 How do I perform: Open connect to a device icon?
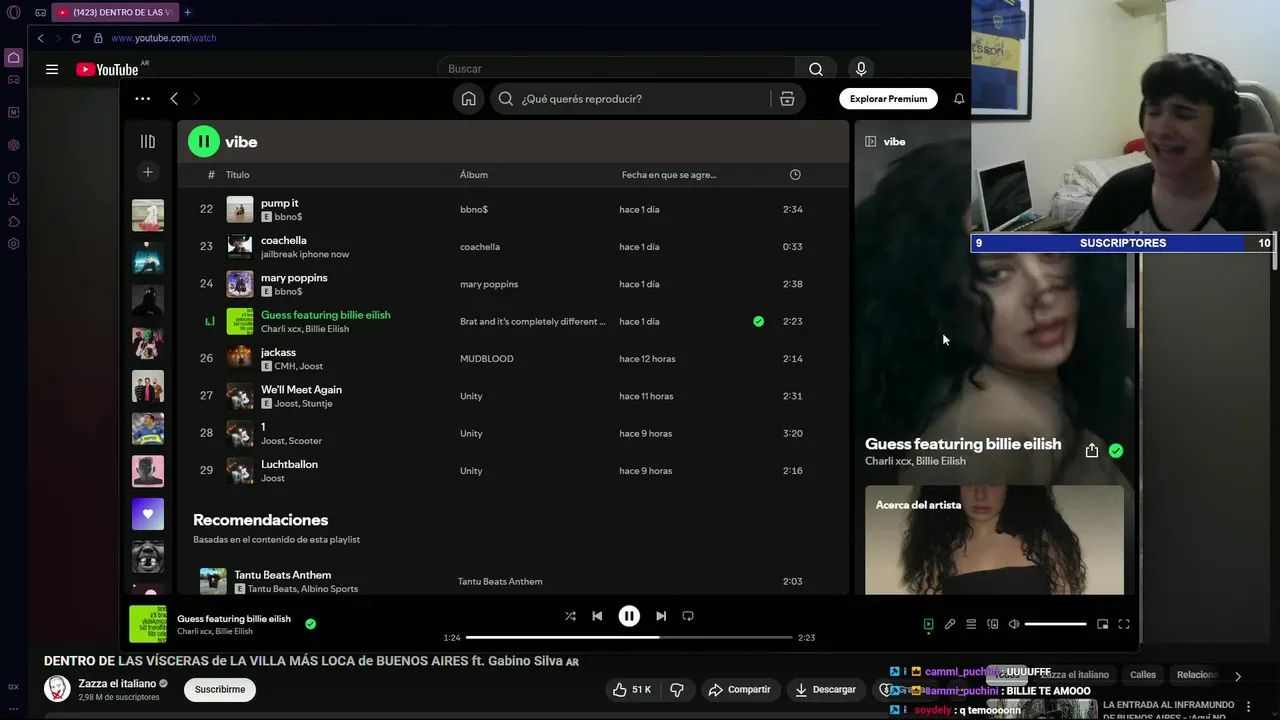[993, 624]
